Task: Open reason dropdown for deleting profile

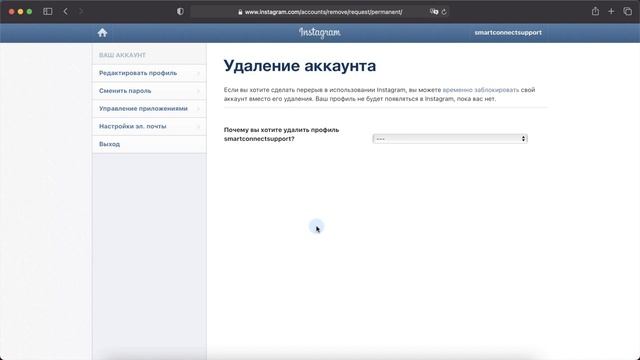Action: coord(450,139)
